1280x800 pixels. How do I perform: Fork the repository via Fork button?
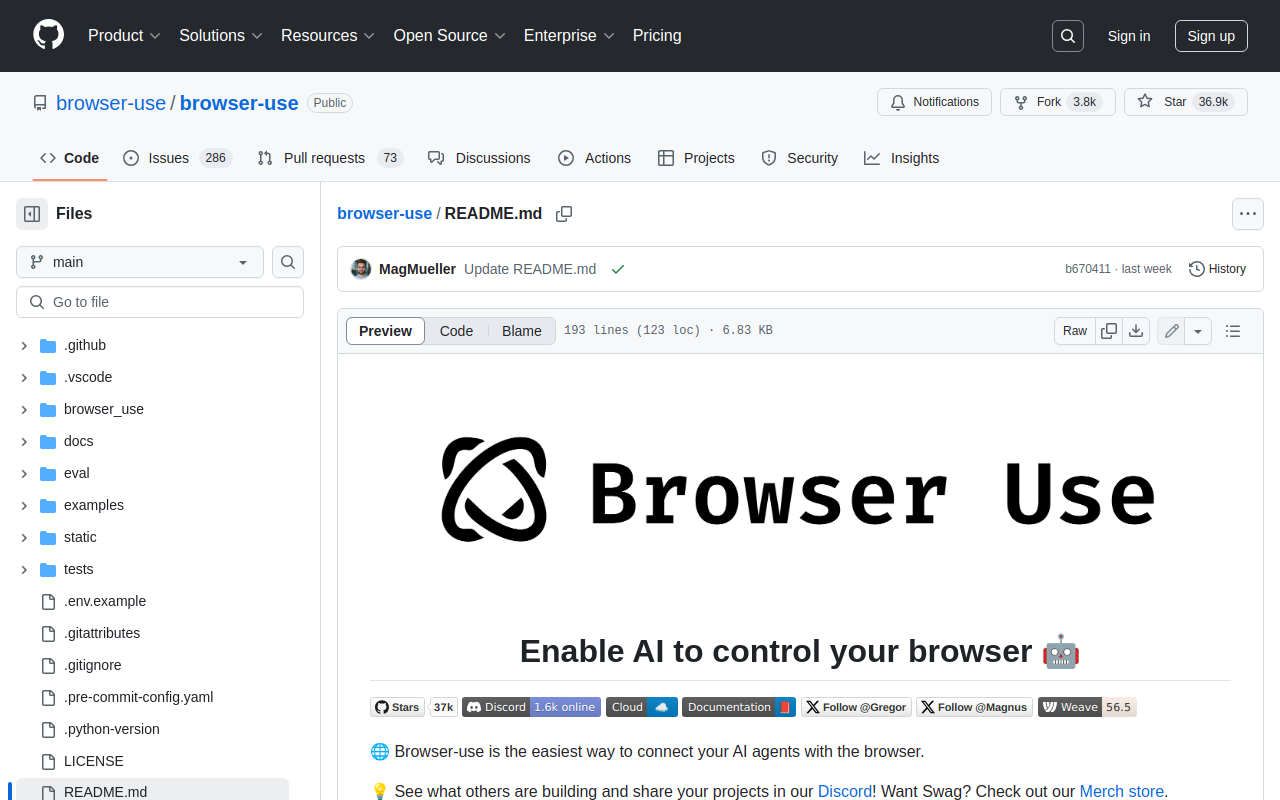point(1058,102)
